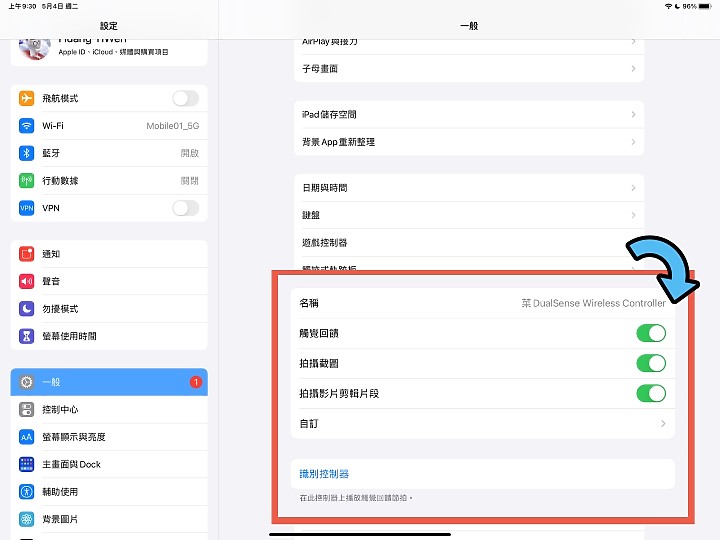Tap the General gear icon (一般)
The image size is (720, 540).
[x=27, y=382]
